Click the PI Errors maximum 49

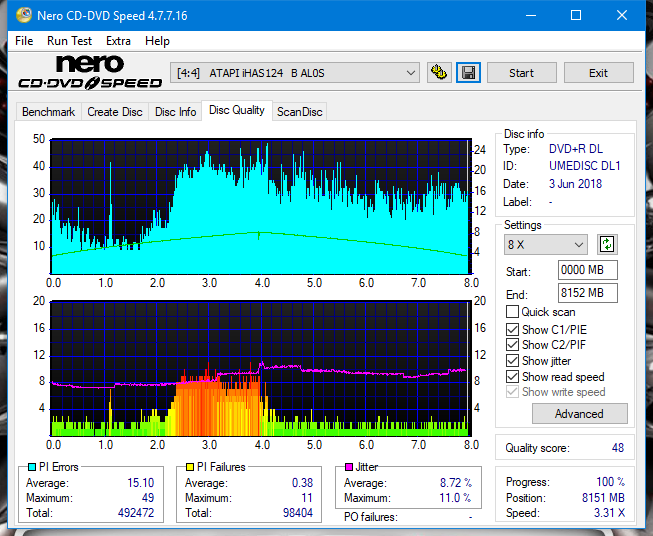(148, 498)
